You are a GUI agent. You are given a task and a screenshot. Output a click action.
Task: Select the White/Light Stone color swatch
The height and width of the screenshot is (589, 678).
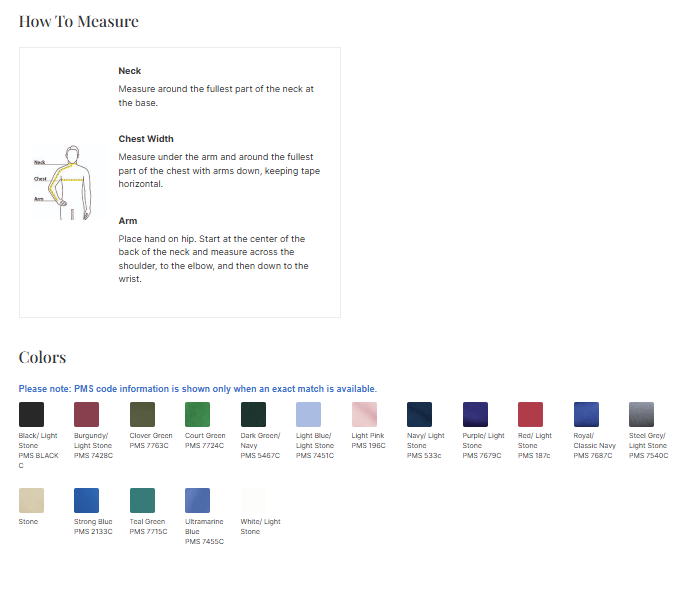pos(254,501)
